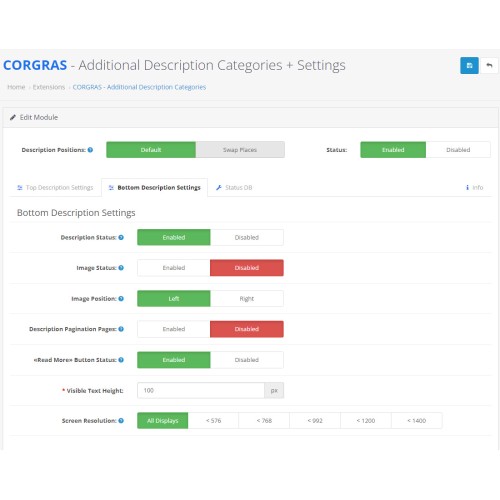Open Description Positions help icon
The height and width of the screenshot is (500, 500).
[x=90, y=150]
